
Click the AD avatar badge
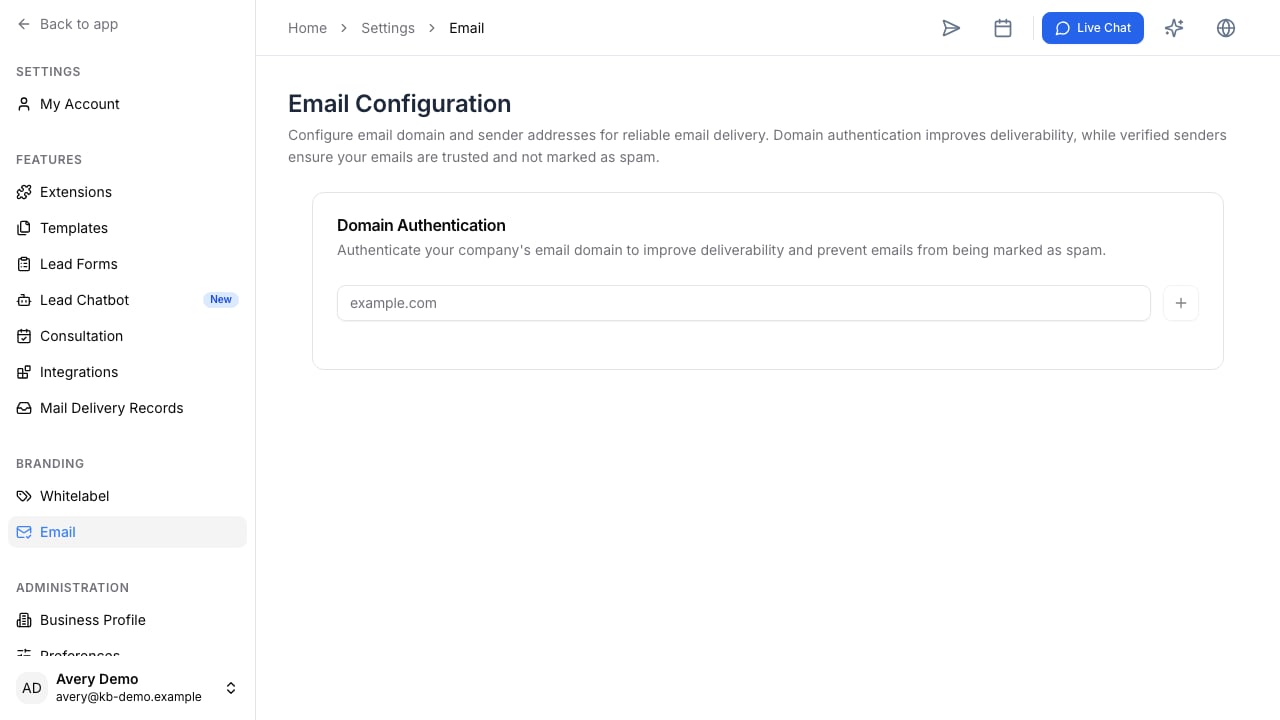click(32, 688)
